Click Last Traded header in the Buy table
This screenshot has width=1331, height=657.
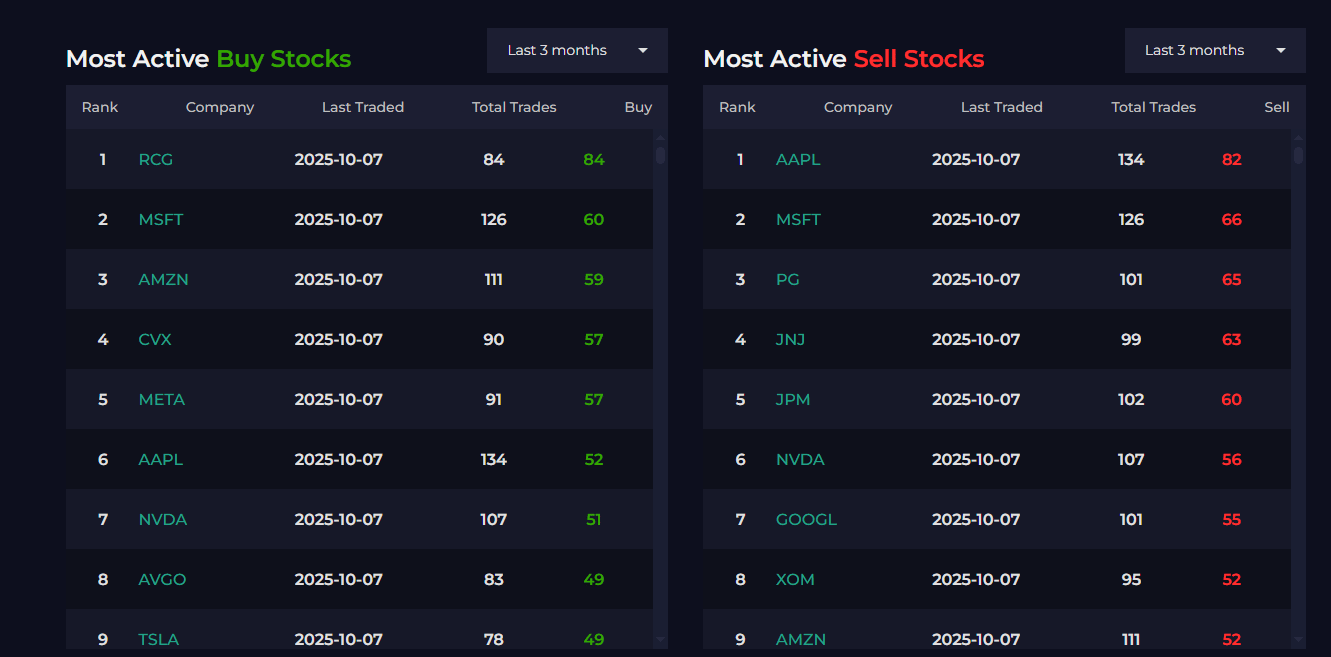[x=363, y=107]
